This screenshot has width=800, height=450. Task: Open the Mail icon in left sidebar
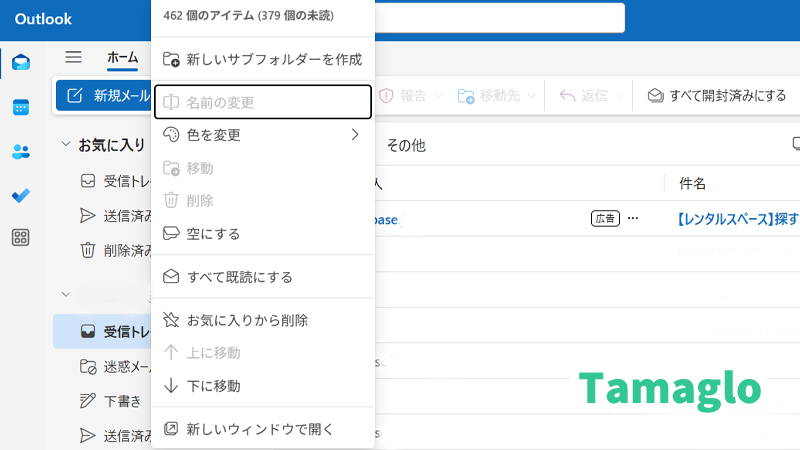coord(21,64)
